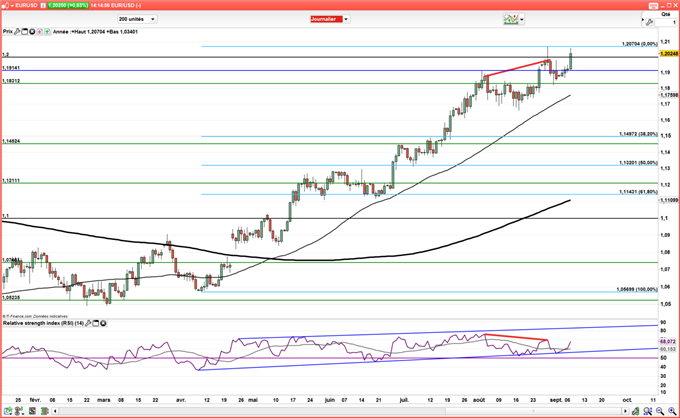Click the detach window icon in title bar
This screenshot has width=680, height=418.
click(x=653, y=6)
